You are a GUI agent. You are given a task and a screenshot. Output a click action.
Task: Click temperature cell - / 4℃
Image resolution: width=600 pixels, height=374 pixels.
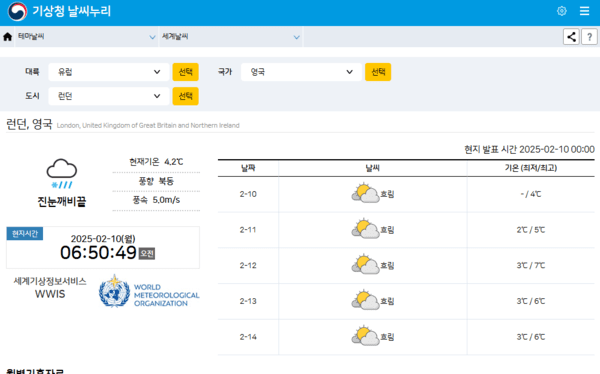pyautogui.click(x=531, y=194)
